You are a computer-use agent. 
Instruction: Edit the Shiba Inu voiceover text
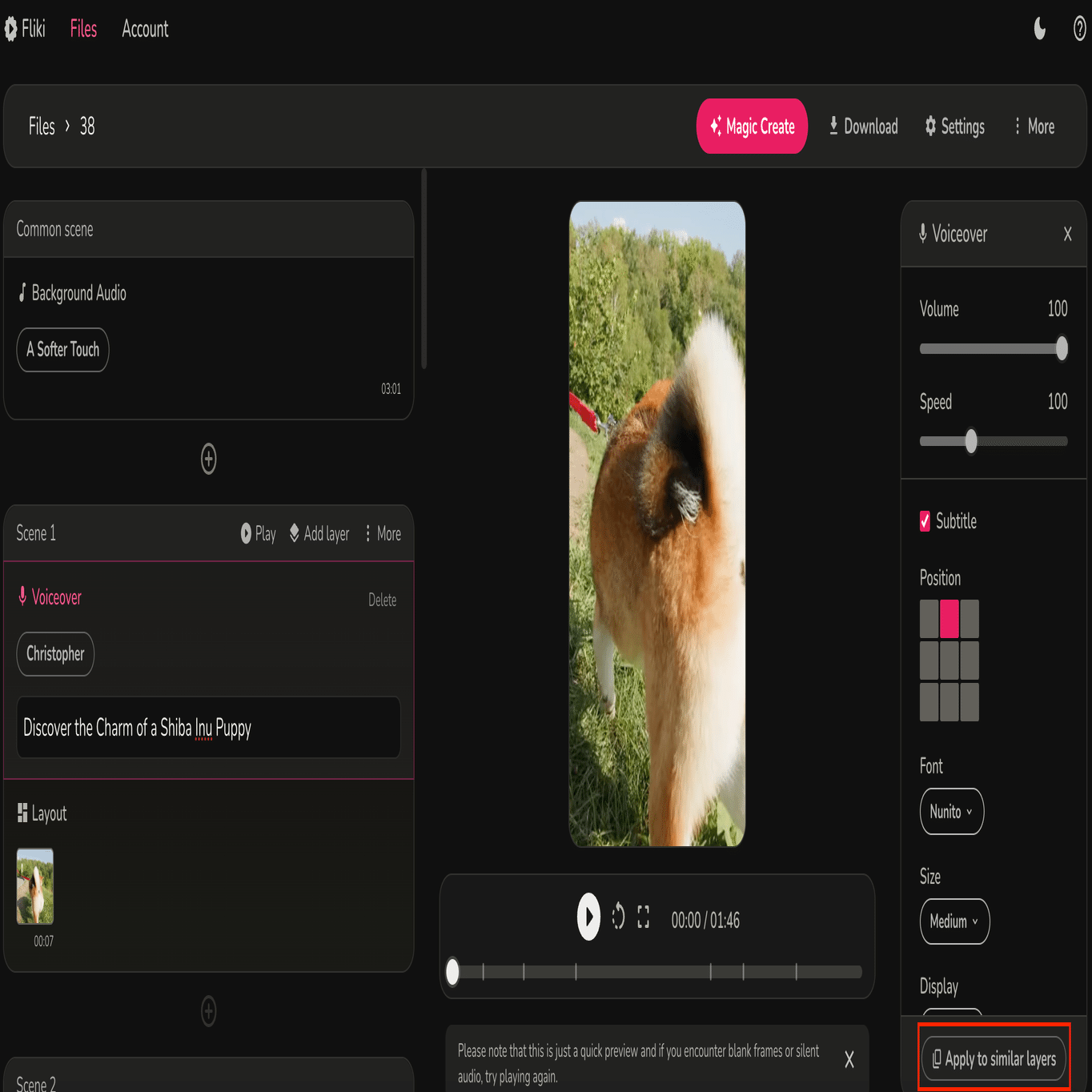[x=208, y=727]
